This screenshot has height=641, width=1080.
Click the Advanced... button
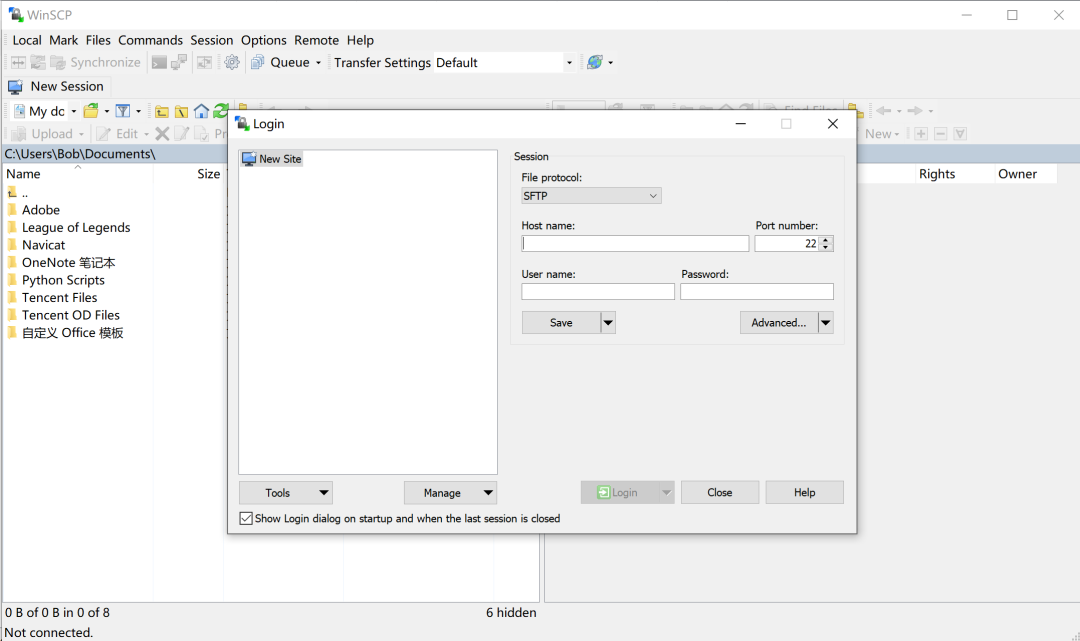tap(779, 323)
